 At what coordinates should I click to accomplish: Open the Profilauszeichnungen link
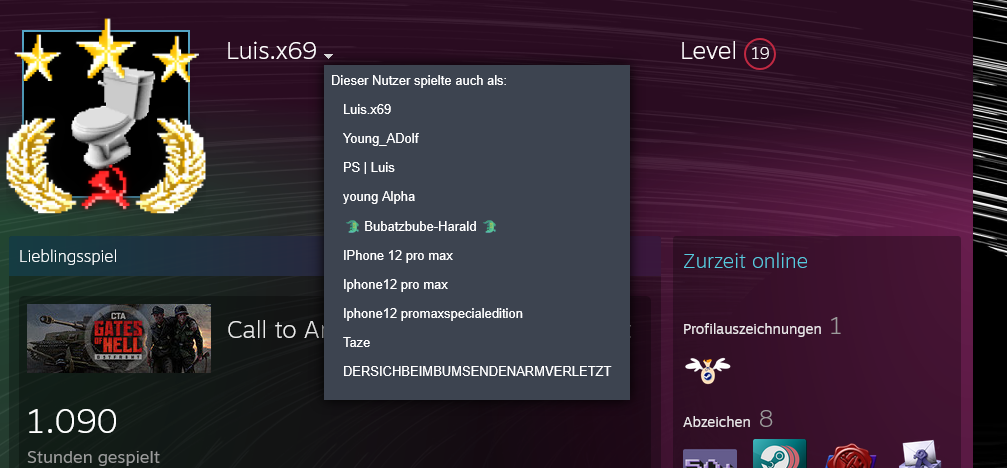(752, 329)
